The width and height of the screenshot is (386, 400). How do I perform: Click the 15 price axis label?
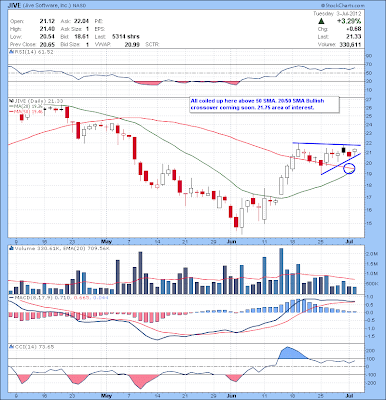click(x=368, y=224)
